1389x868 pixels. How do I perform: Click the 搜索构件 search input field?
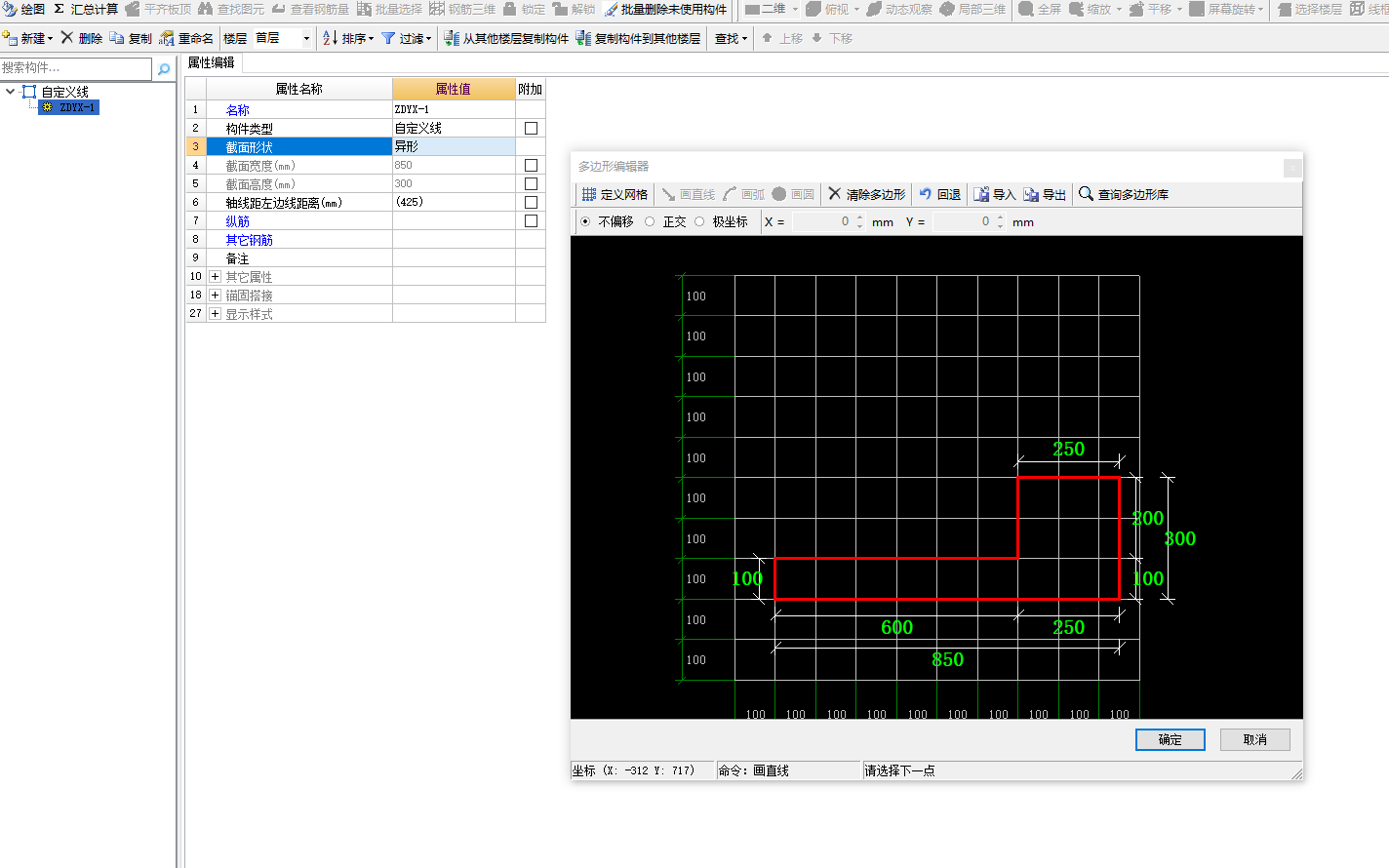tap(76, 68)
